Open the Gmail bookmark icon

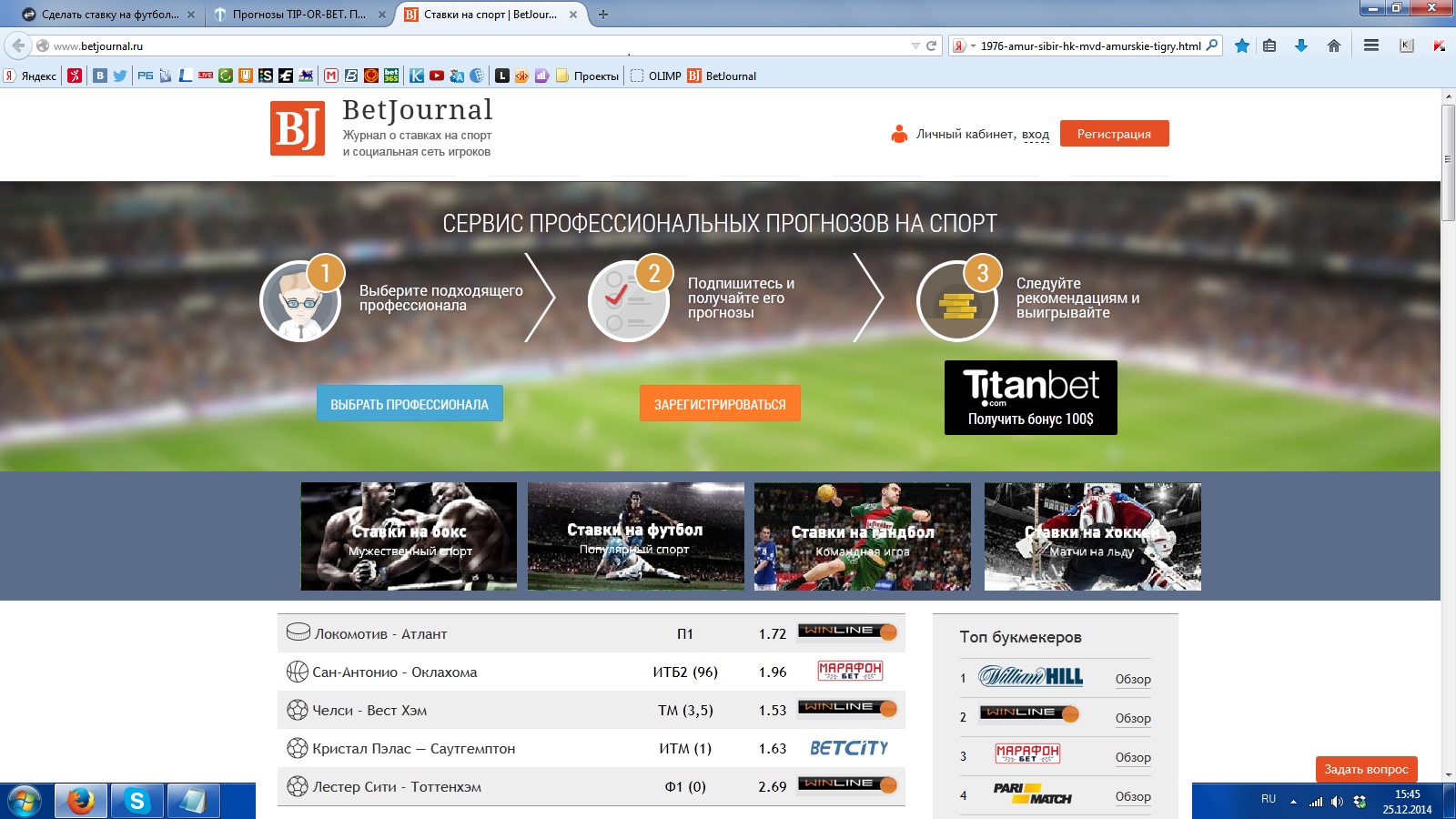coord(331,76)
